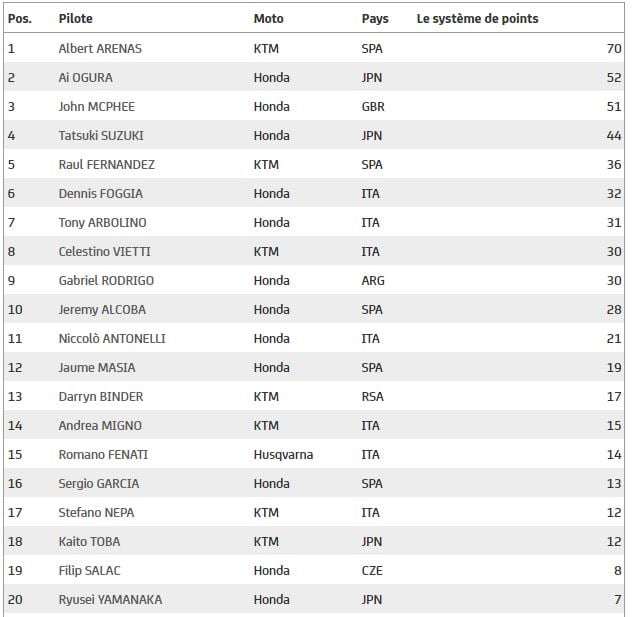Click the Le système de points header

[x=477, y=18]
